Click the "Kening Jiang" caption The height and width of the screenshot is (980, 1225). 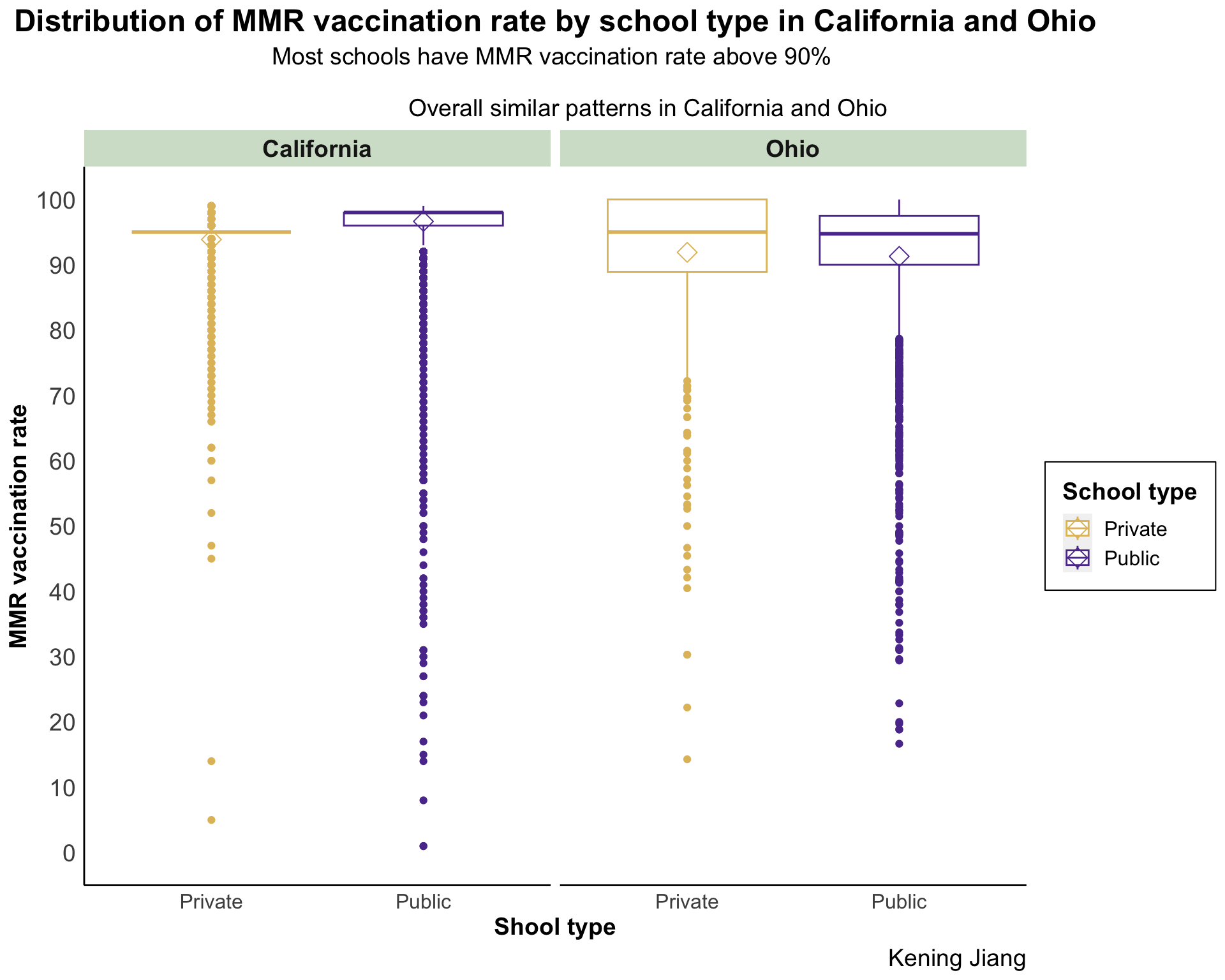point(956,958)
